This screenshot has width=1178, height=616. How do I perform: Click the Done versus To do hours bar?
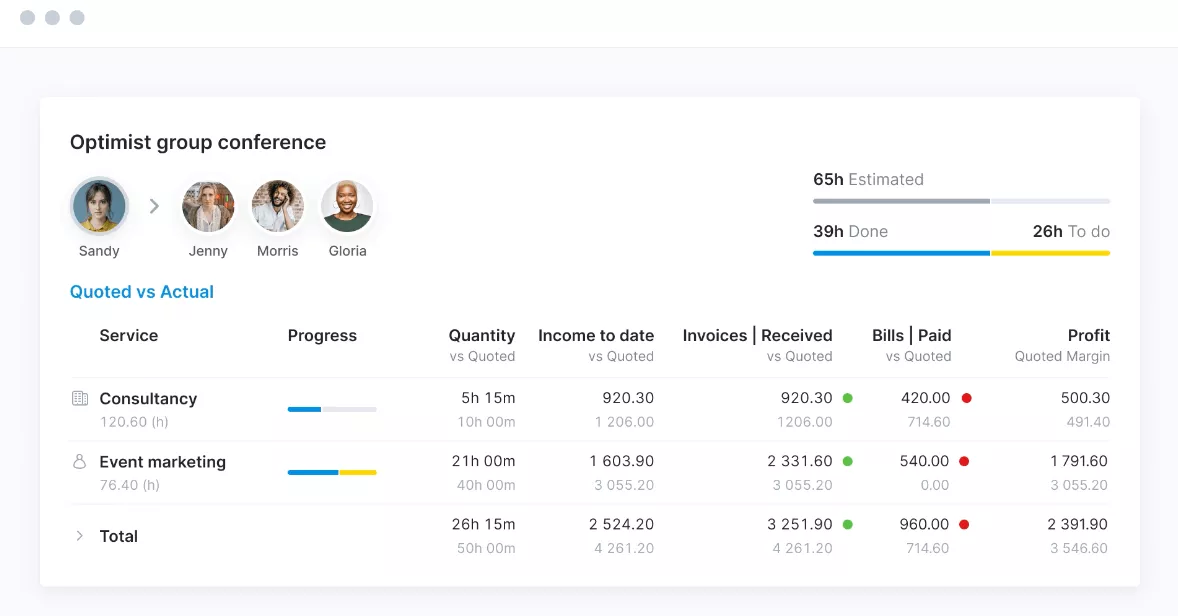(x=961, y=253)
